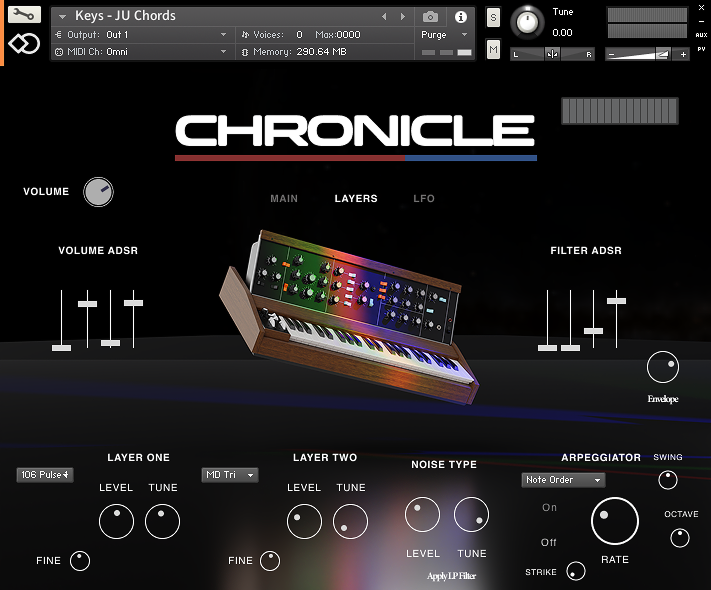Open the camera snapshot view
Screen dimensions: 711x590
(x=431, y=17)
